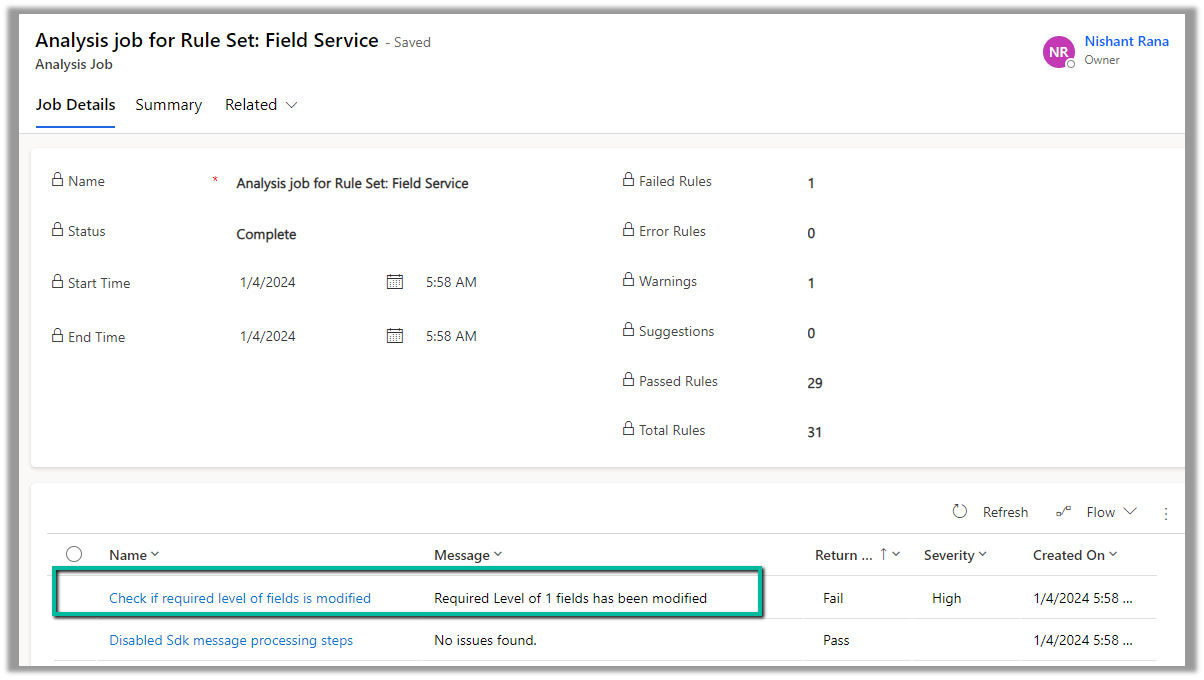Click the lock icon beside Failed Rules
The height and width of the screenshot is (680, 1204).
pos(628,181)
